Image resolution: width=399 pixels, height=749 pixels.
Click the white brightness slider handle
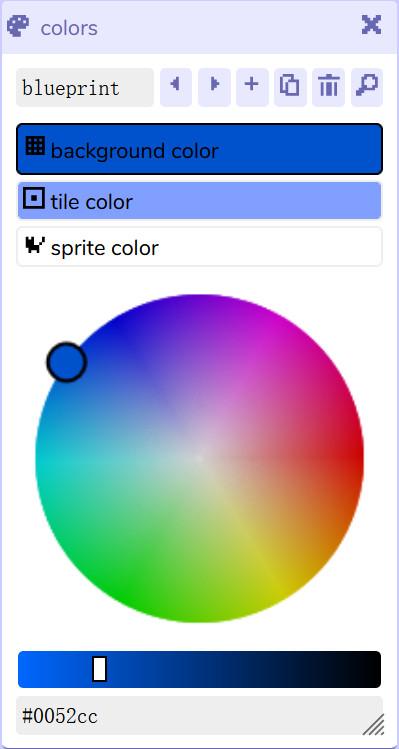click(99, 669)
